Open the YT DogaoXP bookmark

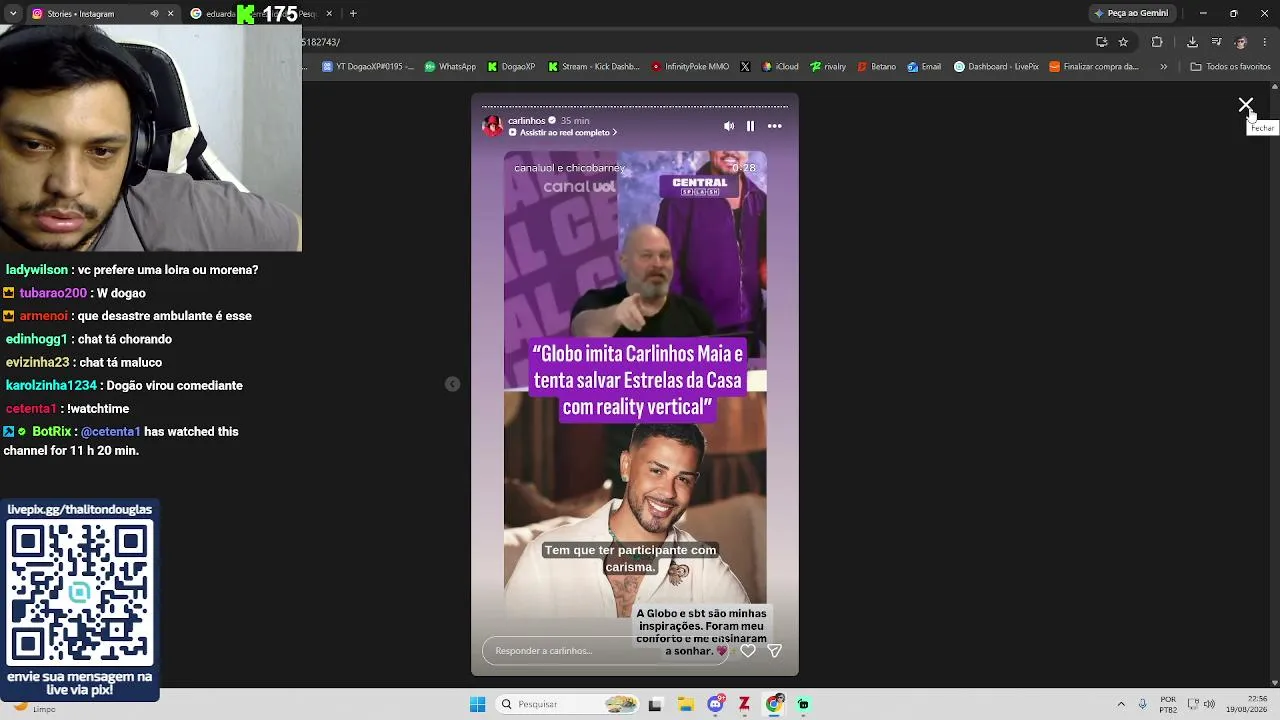tap(367, 67)
